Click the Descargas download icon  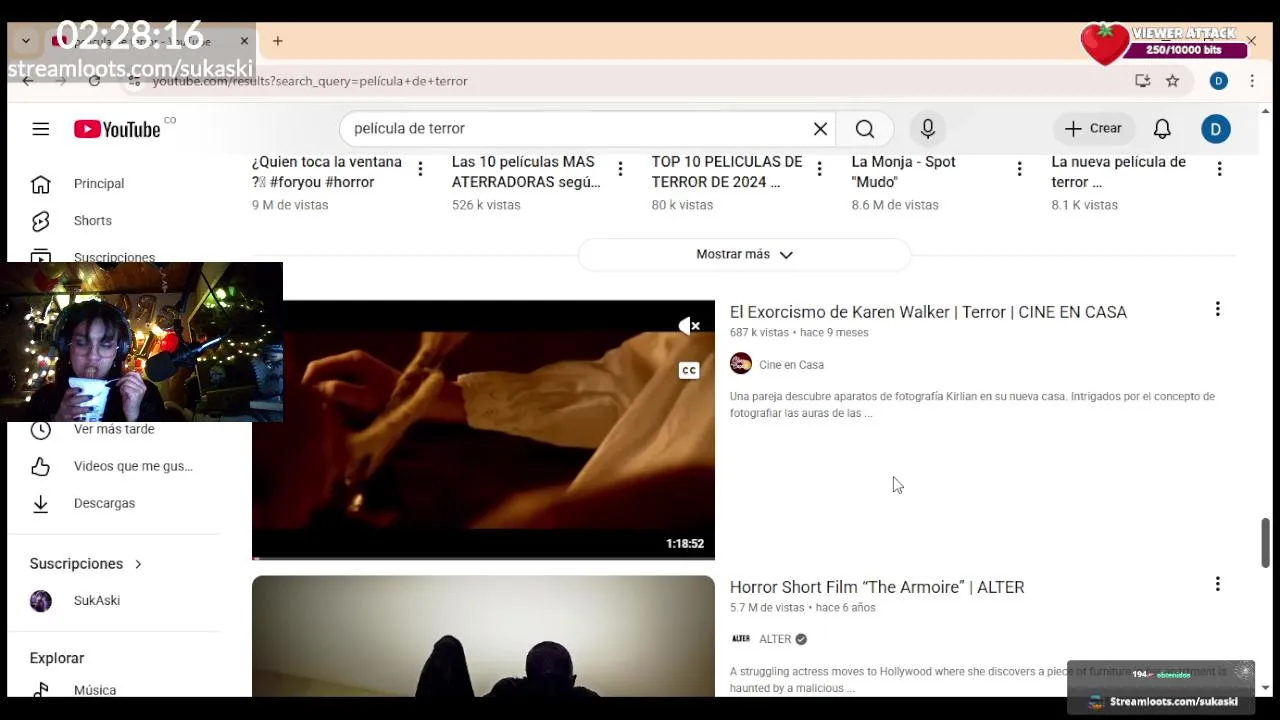(x=40, y=503)
